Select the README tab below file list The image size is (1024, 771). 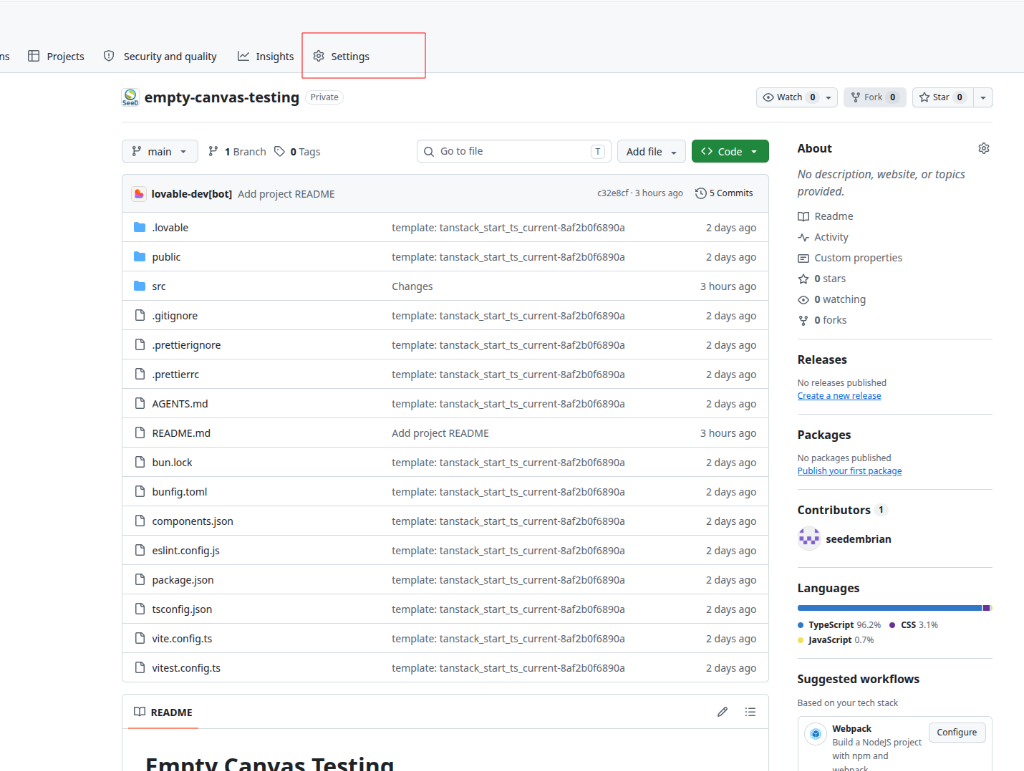(163, 712)
